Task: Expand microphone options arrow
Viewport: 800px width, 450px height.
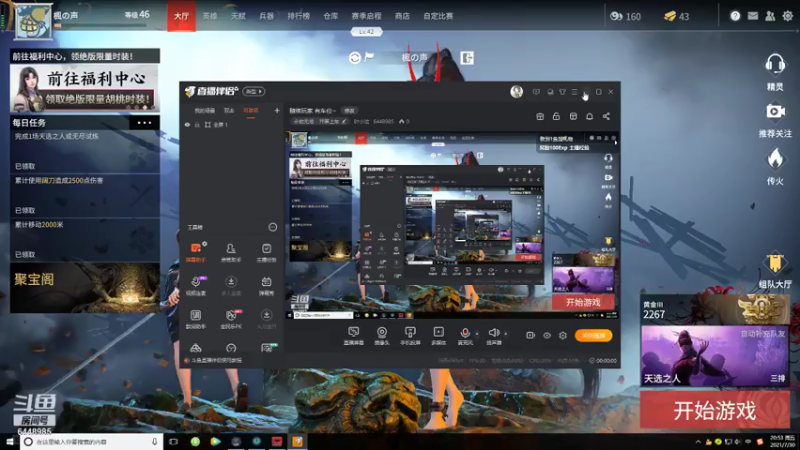Action: coord(477,334)
